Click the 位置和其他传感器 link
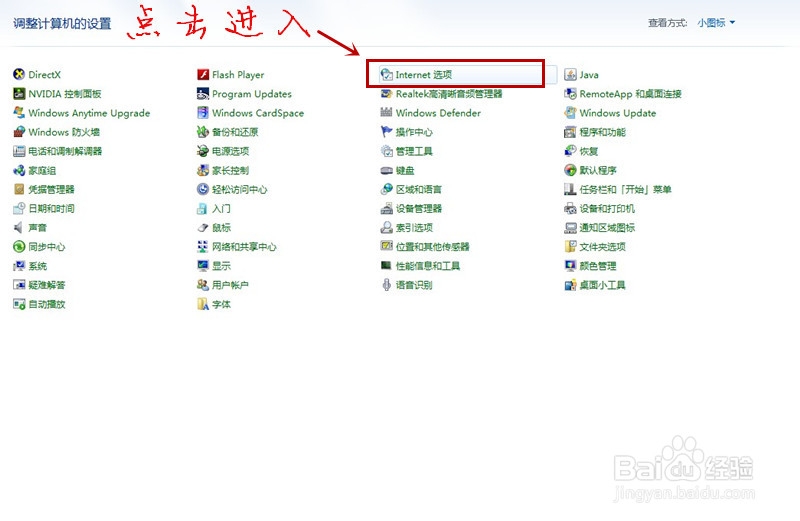 tap(433, 247)
